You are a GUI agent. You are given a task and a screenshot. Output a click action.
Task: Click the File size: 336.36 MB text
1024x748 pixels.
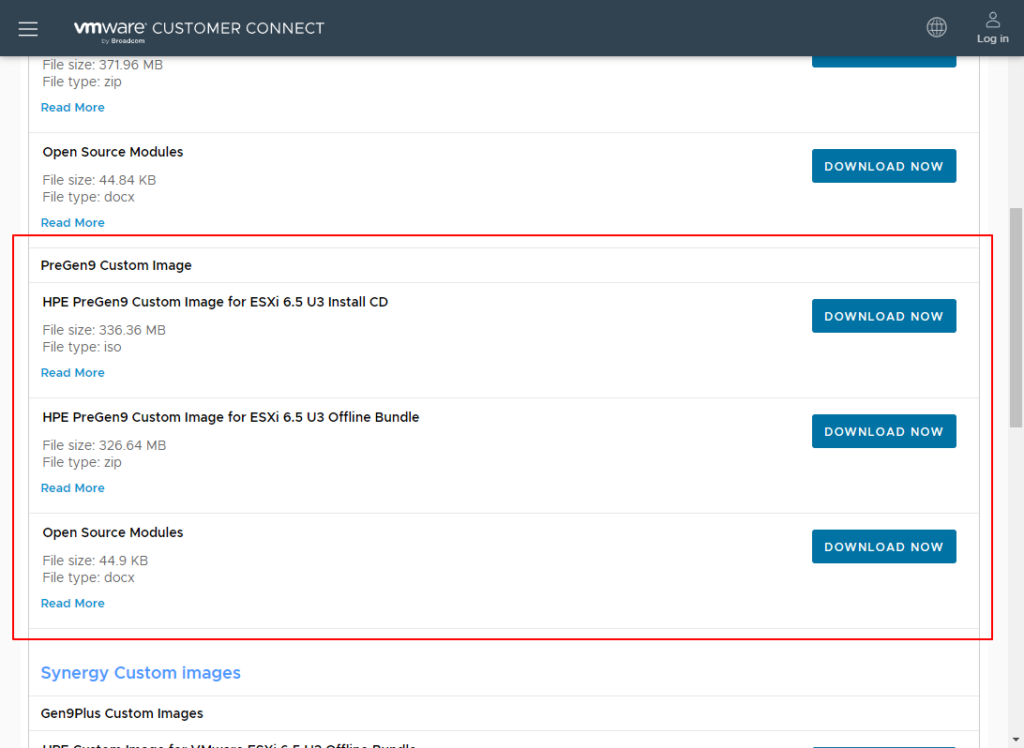pos(104,330)
